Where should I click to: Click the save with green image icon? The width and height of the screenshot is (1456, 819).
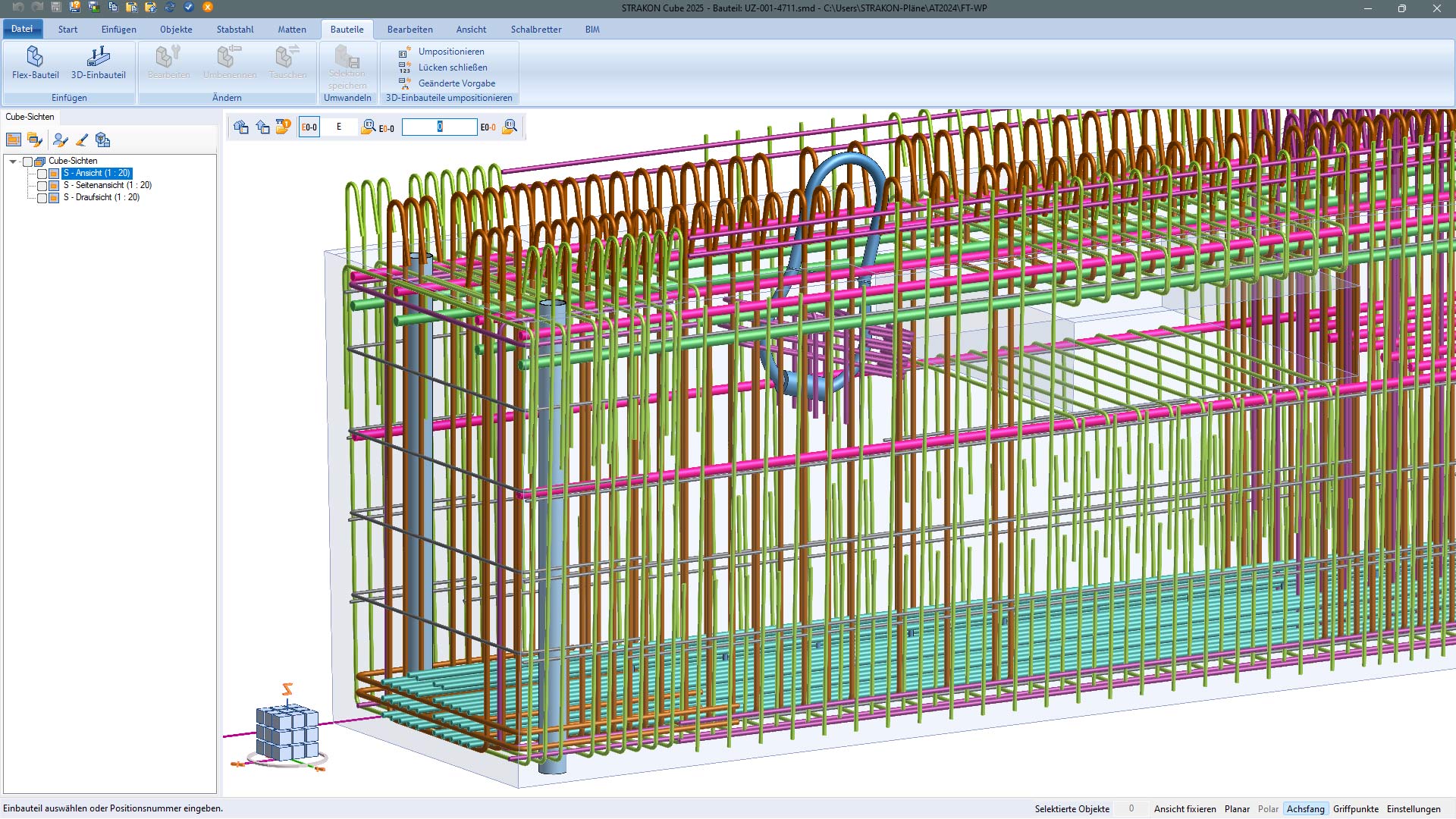point(94,8)
